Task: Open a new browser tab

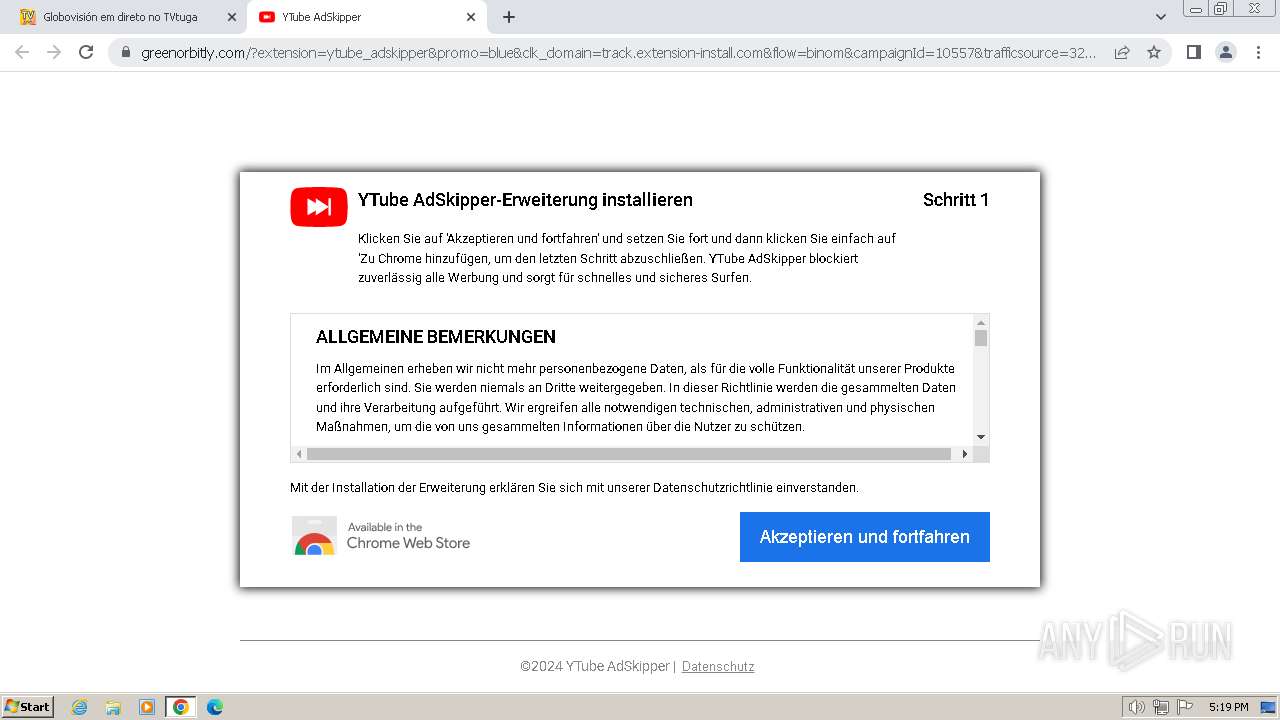Action: point(509,17)
